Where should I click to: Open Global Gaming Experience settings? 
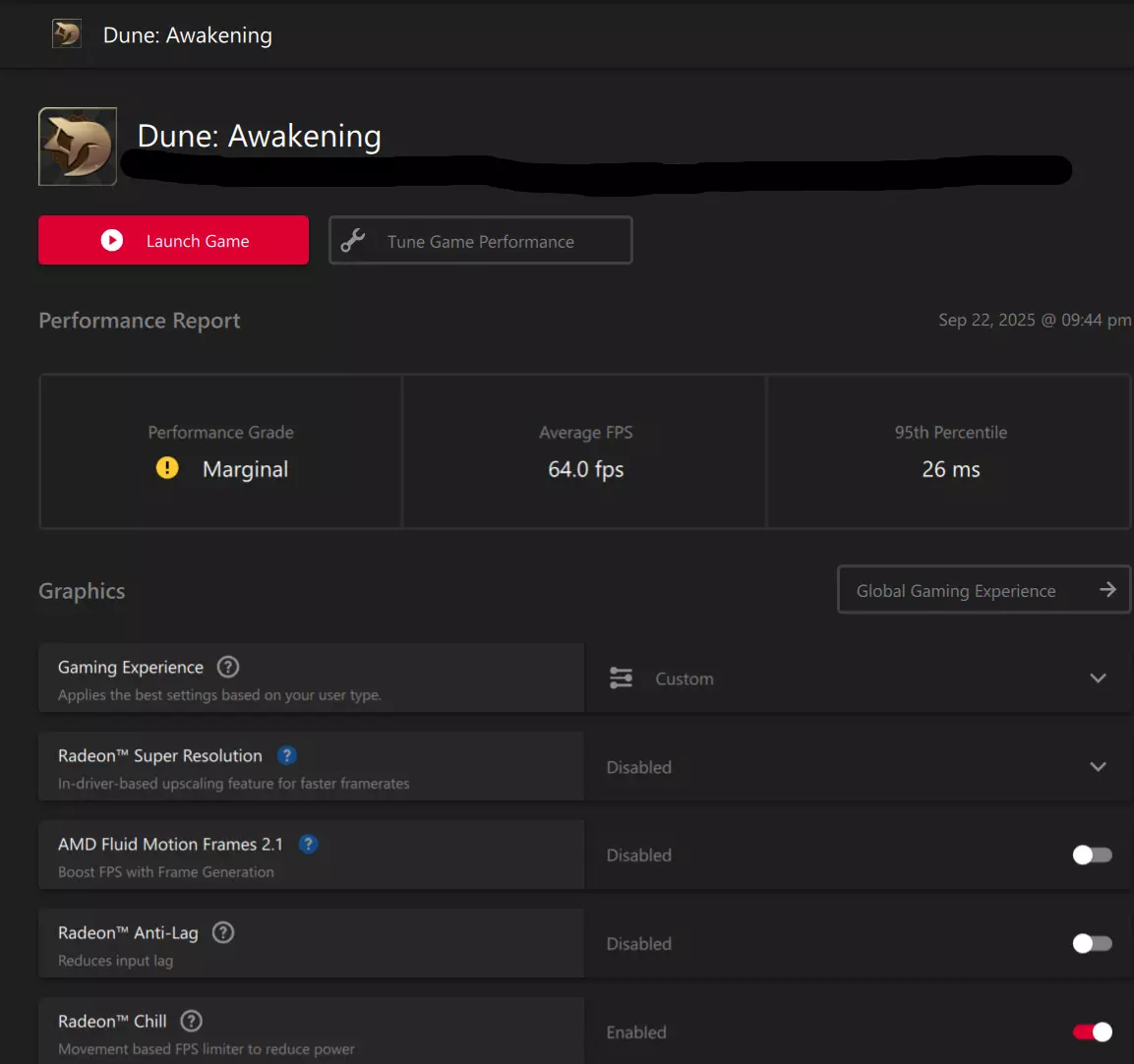[984, 590]
